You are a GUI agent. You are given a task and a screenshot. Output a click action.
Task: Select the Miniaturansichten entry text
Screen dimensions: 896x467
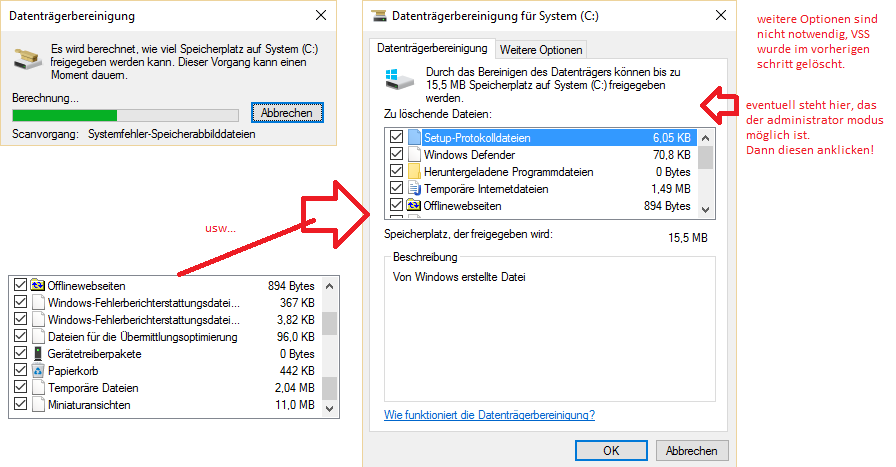tap(89, 405)
